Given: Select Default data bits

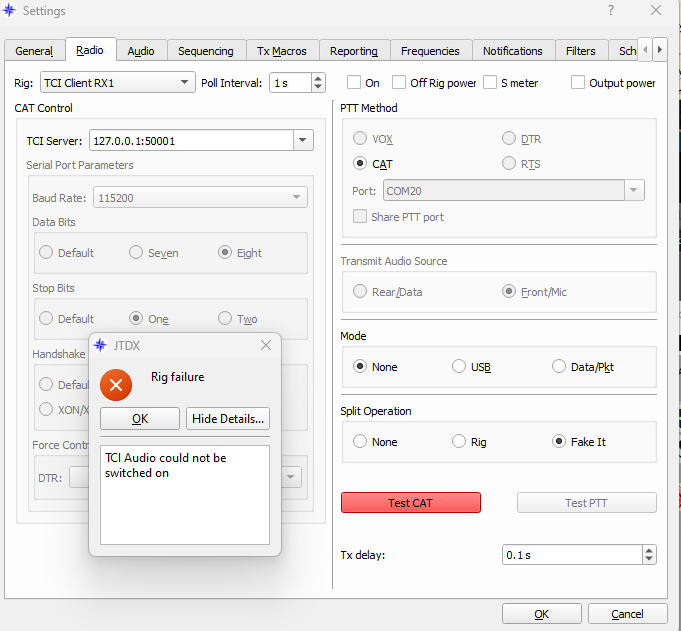Looking at the screenshot, I should click(46, 252).
